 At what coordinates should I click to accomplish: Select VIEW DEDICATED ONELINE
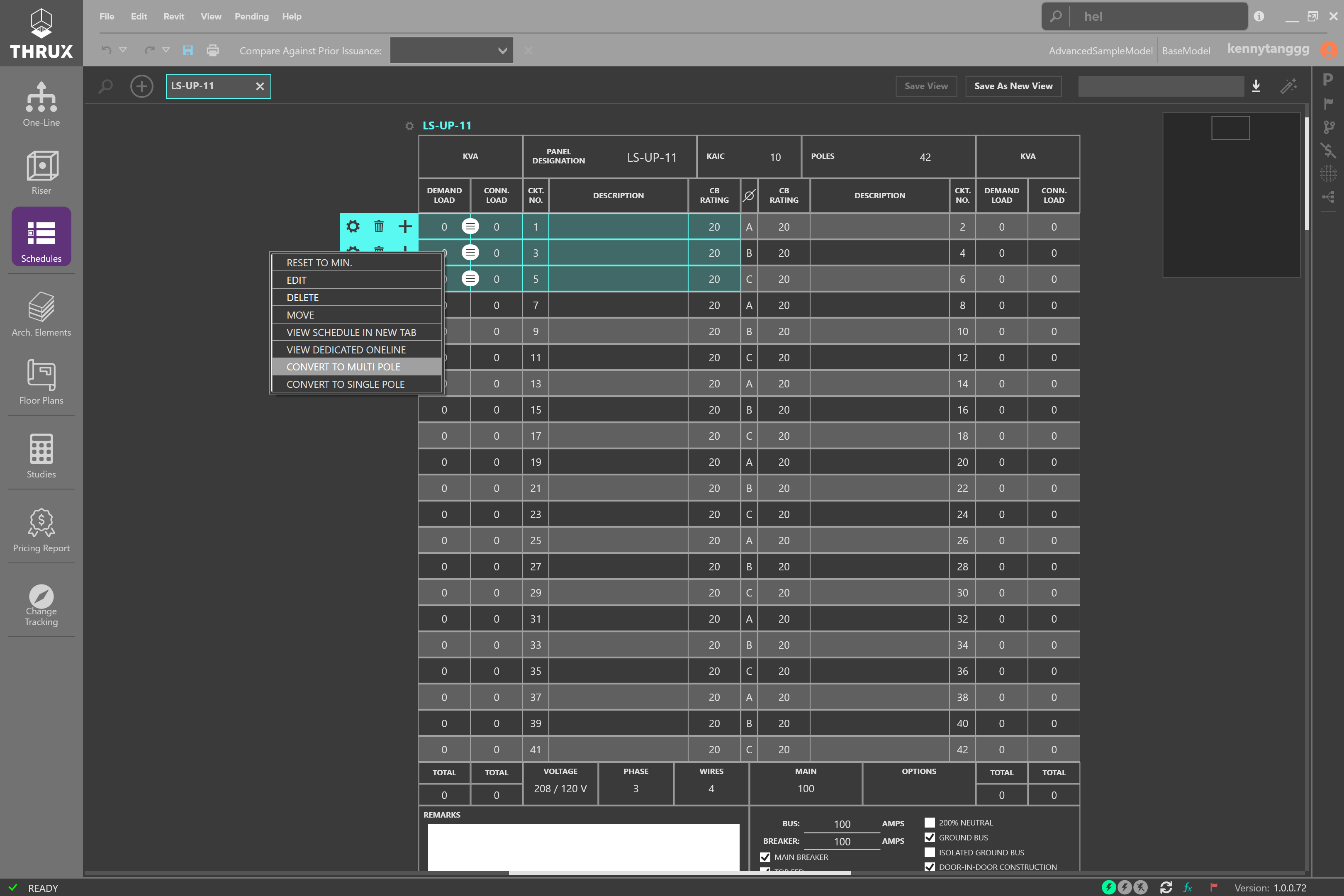click(357, 350)
